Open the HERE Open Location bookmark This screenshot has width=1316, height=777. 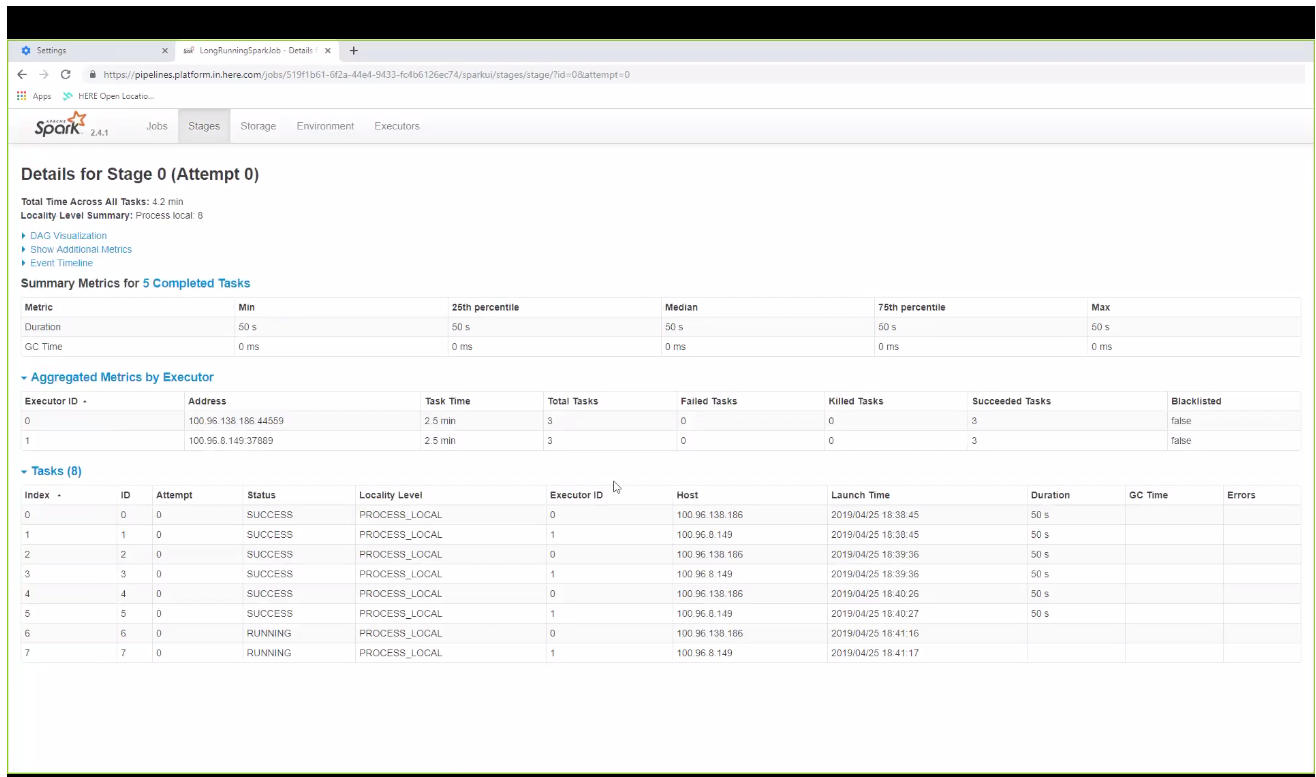tap(108, 95)
